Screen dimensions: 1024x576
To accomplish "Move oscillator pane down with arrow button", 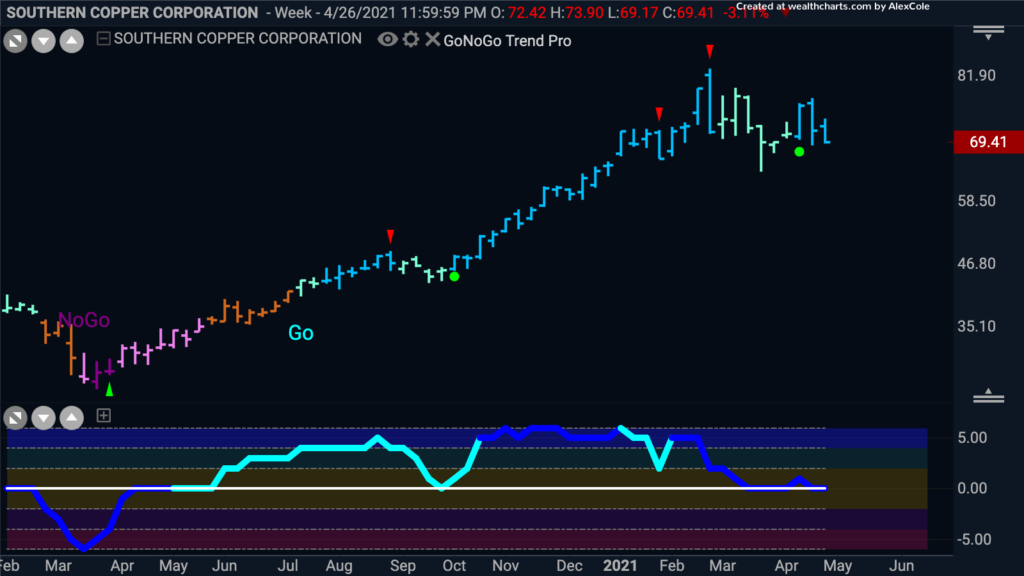I will (x=44, y=417).
